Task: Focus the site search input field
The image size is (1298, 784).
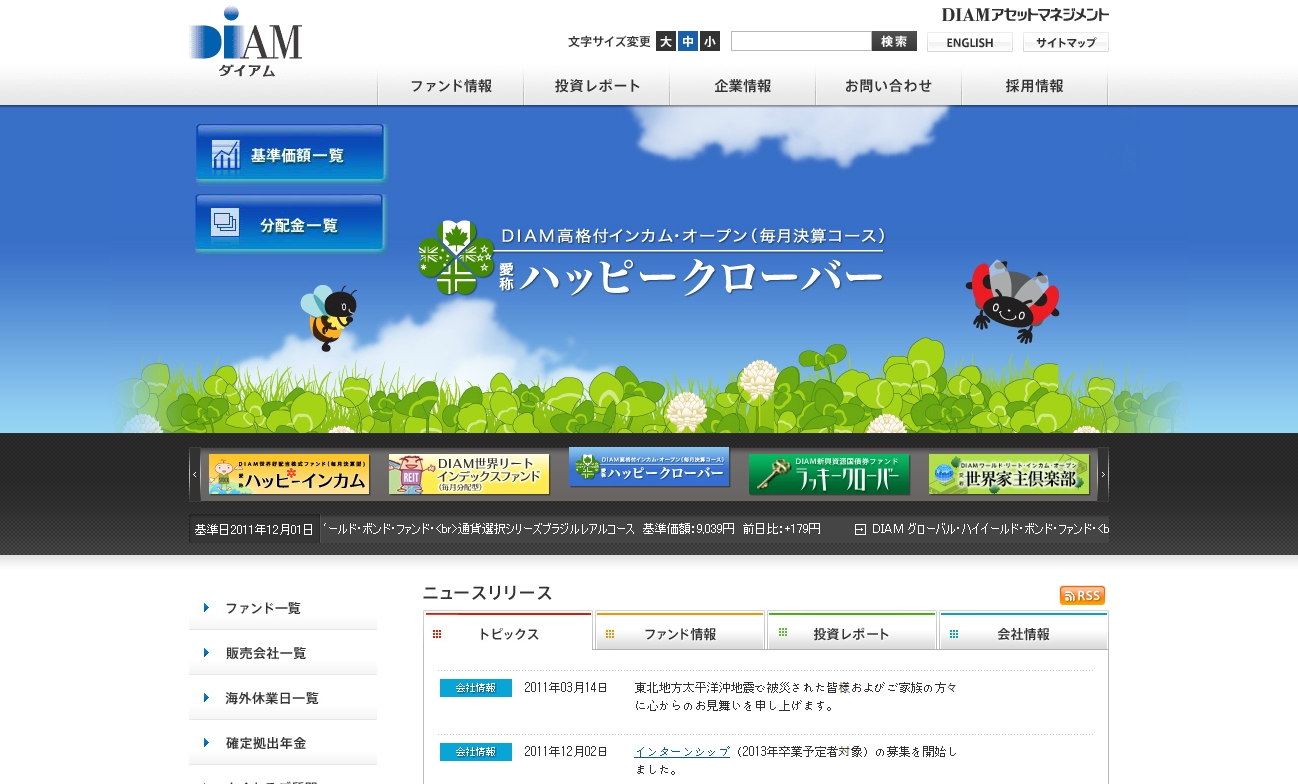Action: (x=801, y=41)
